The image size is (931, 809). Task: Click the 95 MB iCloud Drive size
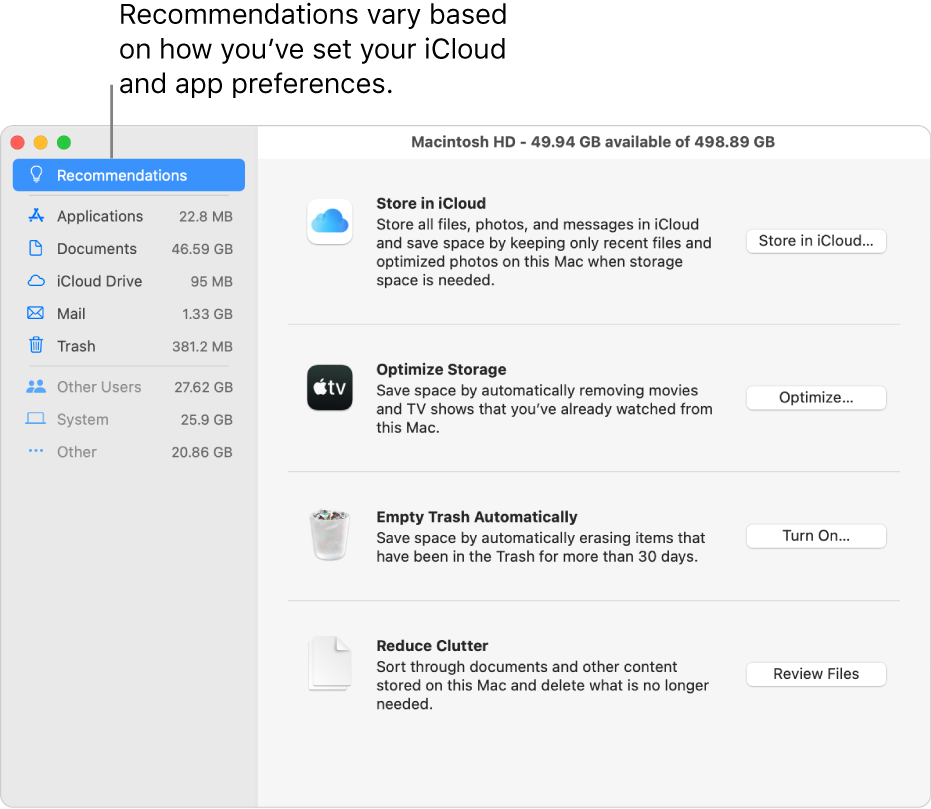pyautogui.click(x=211, y=281)
